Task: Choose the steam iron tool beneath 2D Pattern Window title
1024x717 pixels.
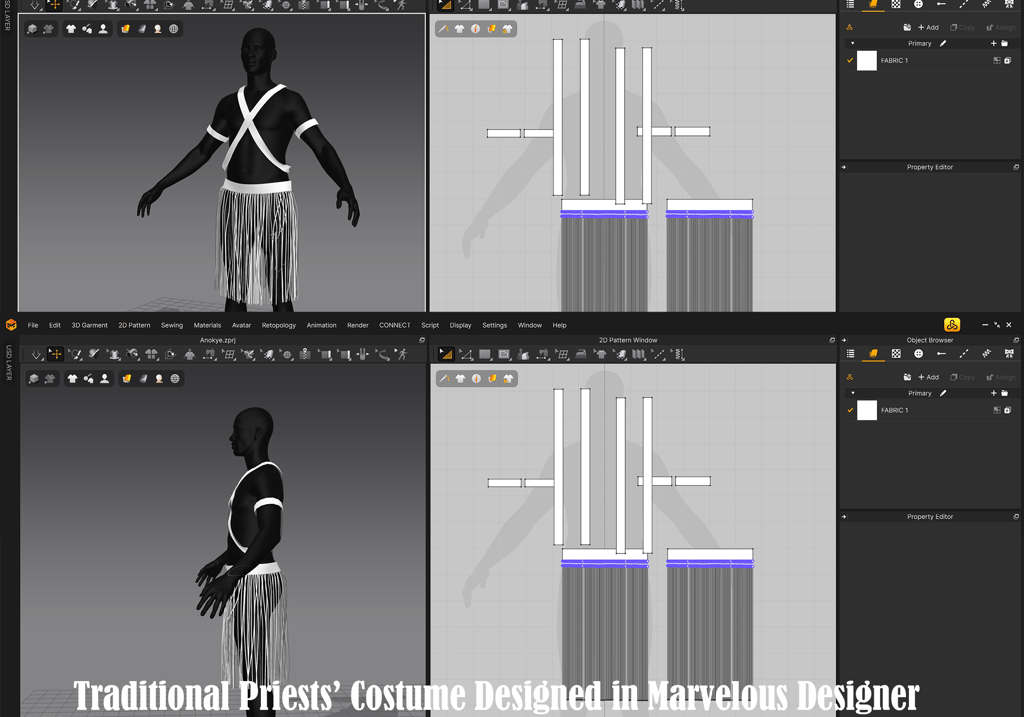Action: tap(581, 355)
